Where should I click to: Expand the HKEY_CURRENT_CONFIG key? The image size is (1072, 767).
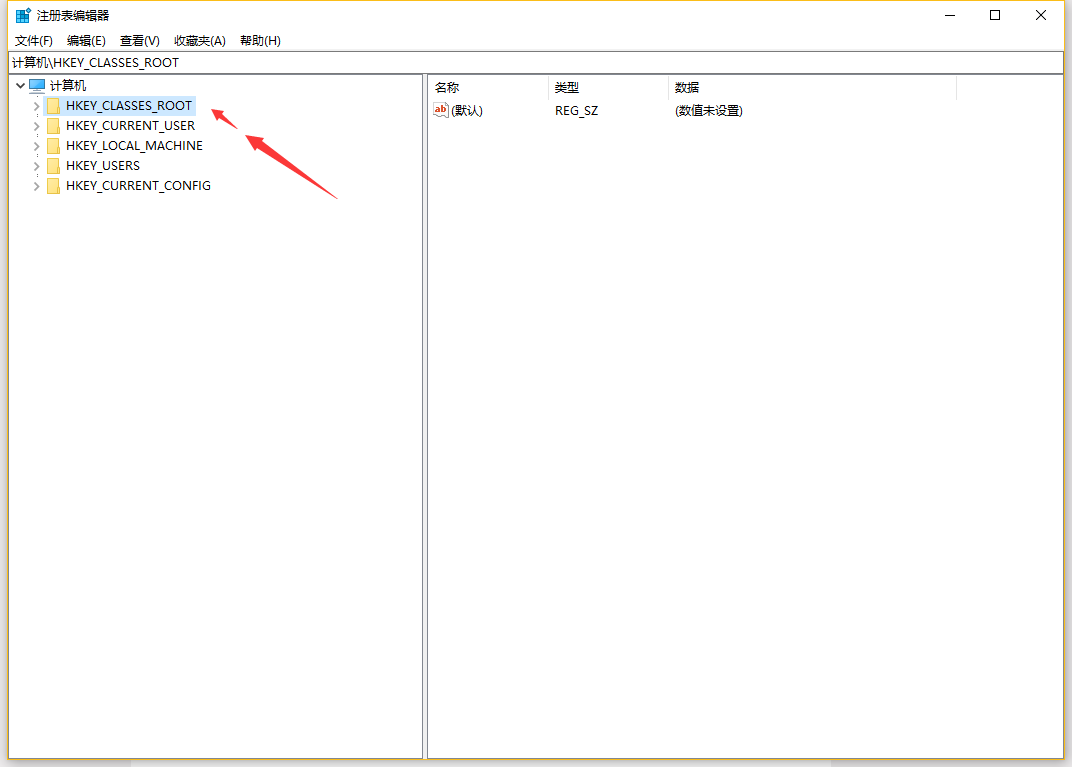(x=37, y=186)
